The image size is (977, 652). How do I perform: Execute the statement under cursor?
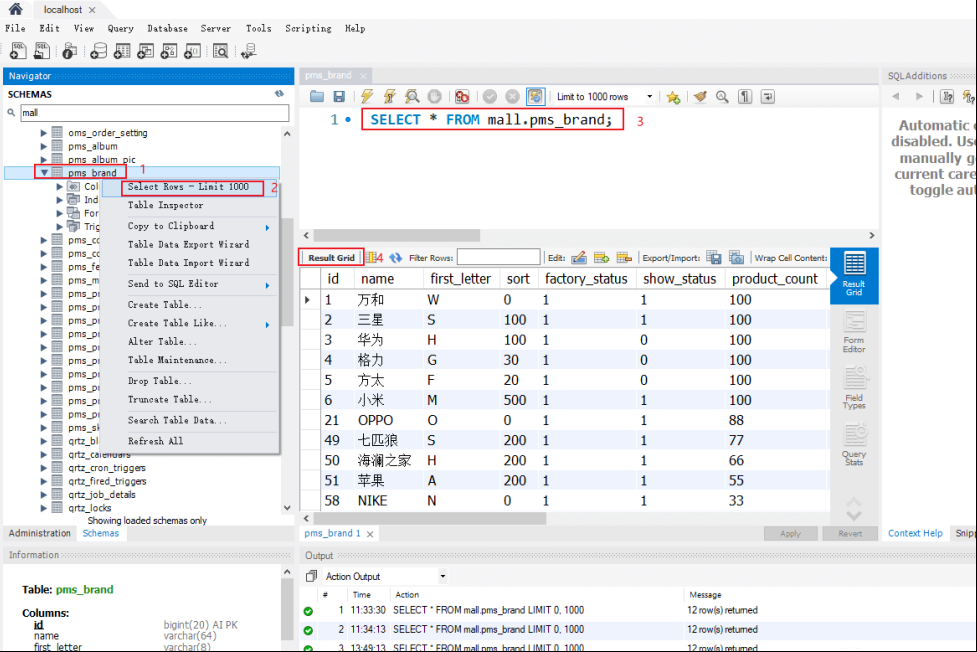coord(389,97)
